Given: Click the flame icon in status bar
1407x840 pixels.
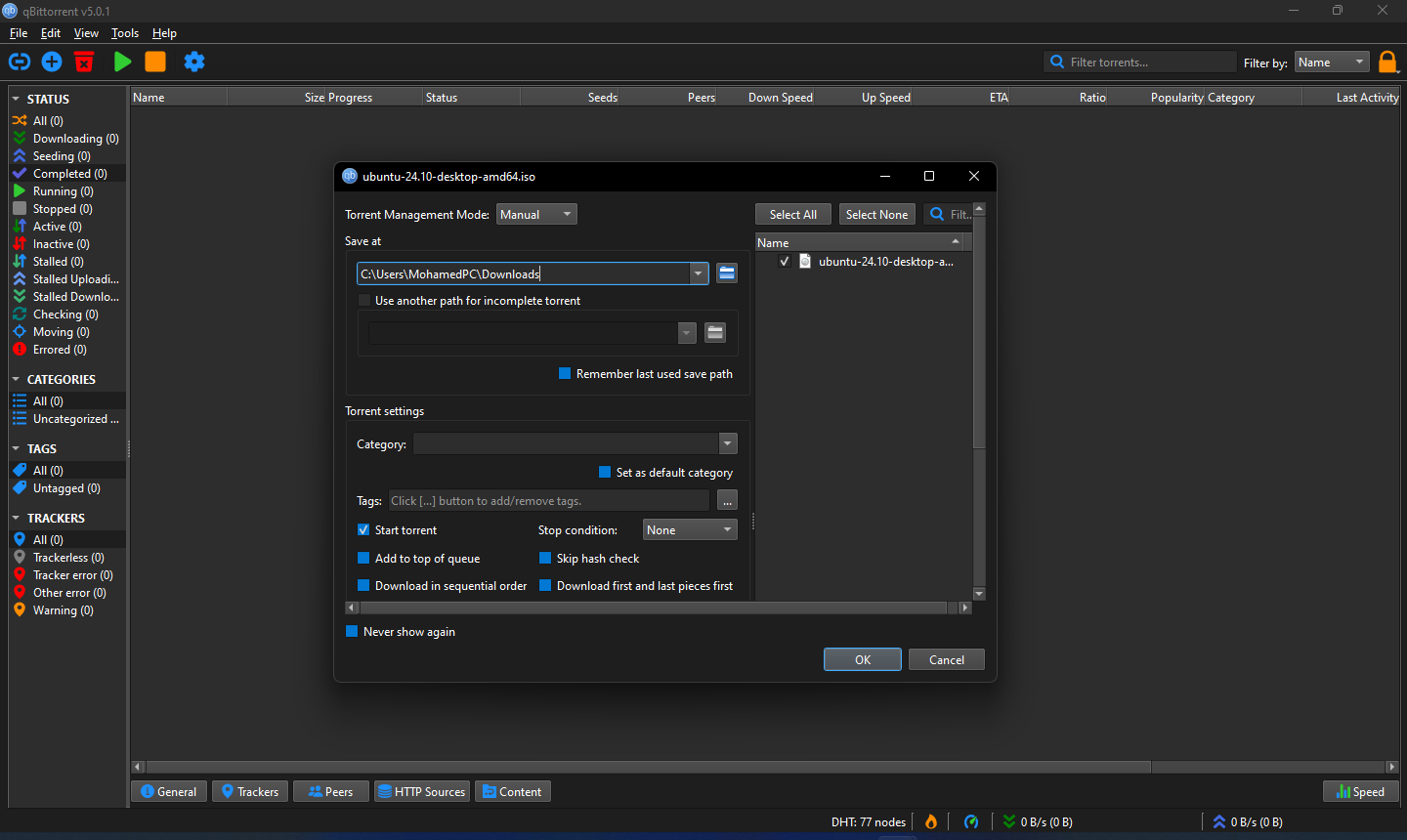Looking at the screenshot, I should (931, 821).
